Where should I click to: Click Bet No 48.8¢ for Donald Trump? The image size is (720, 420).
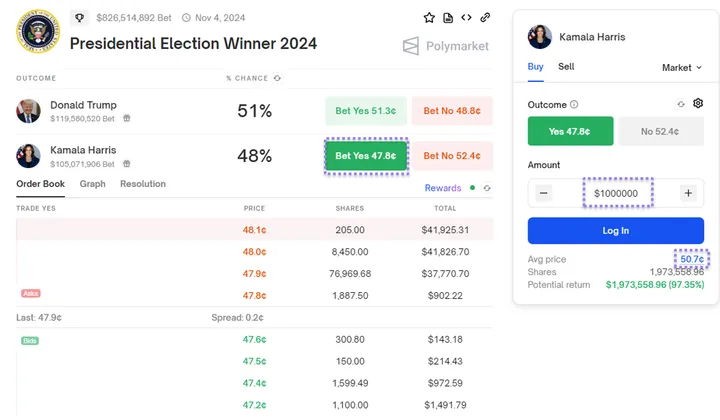(x=452, y=111)
